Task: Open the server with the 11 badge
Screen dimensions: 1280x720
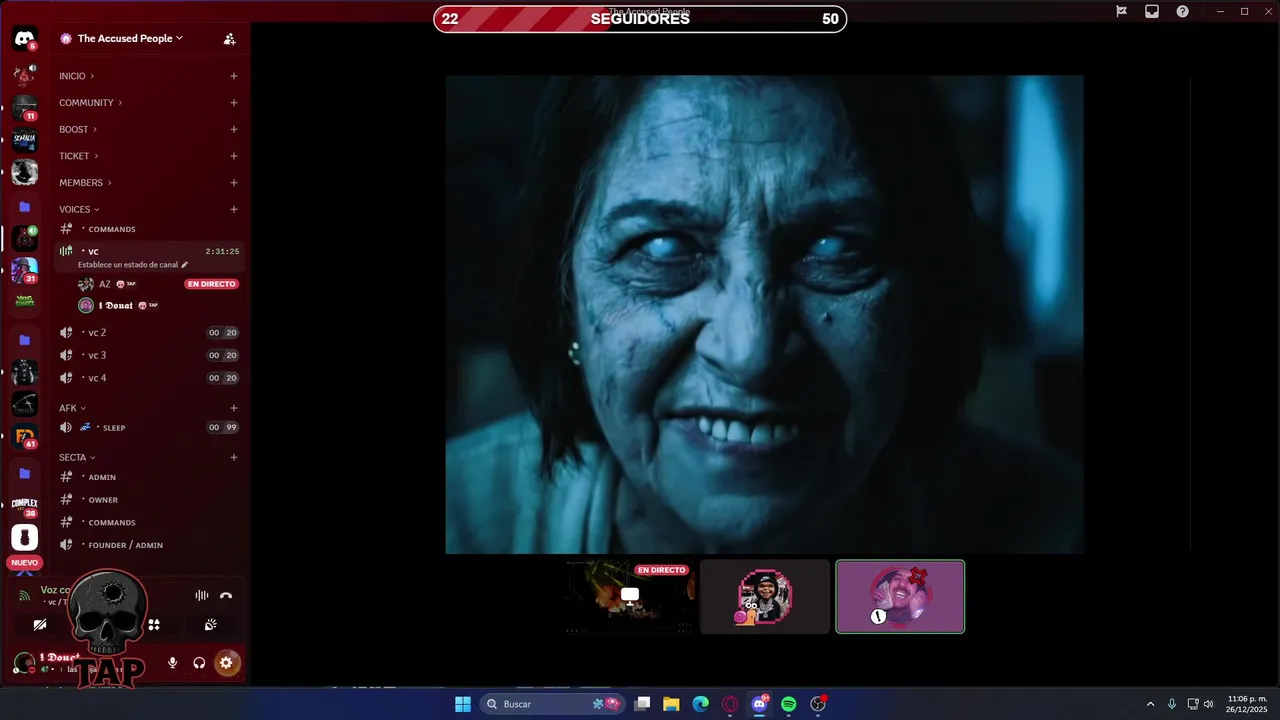Action: (24, 107)
